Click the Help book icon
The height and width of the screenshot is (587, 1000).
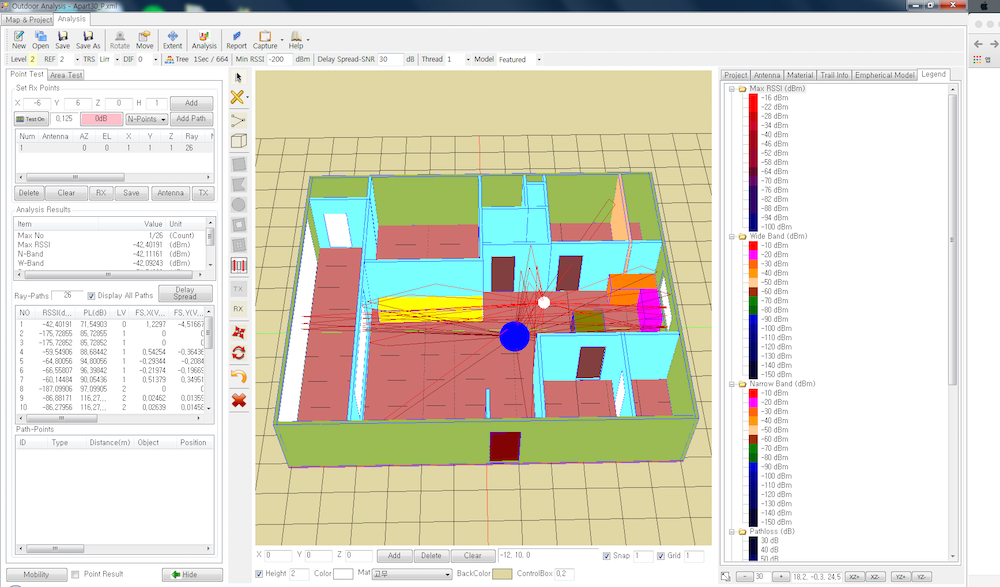point(296,36)
